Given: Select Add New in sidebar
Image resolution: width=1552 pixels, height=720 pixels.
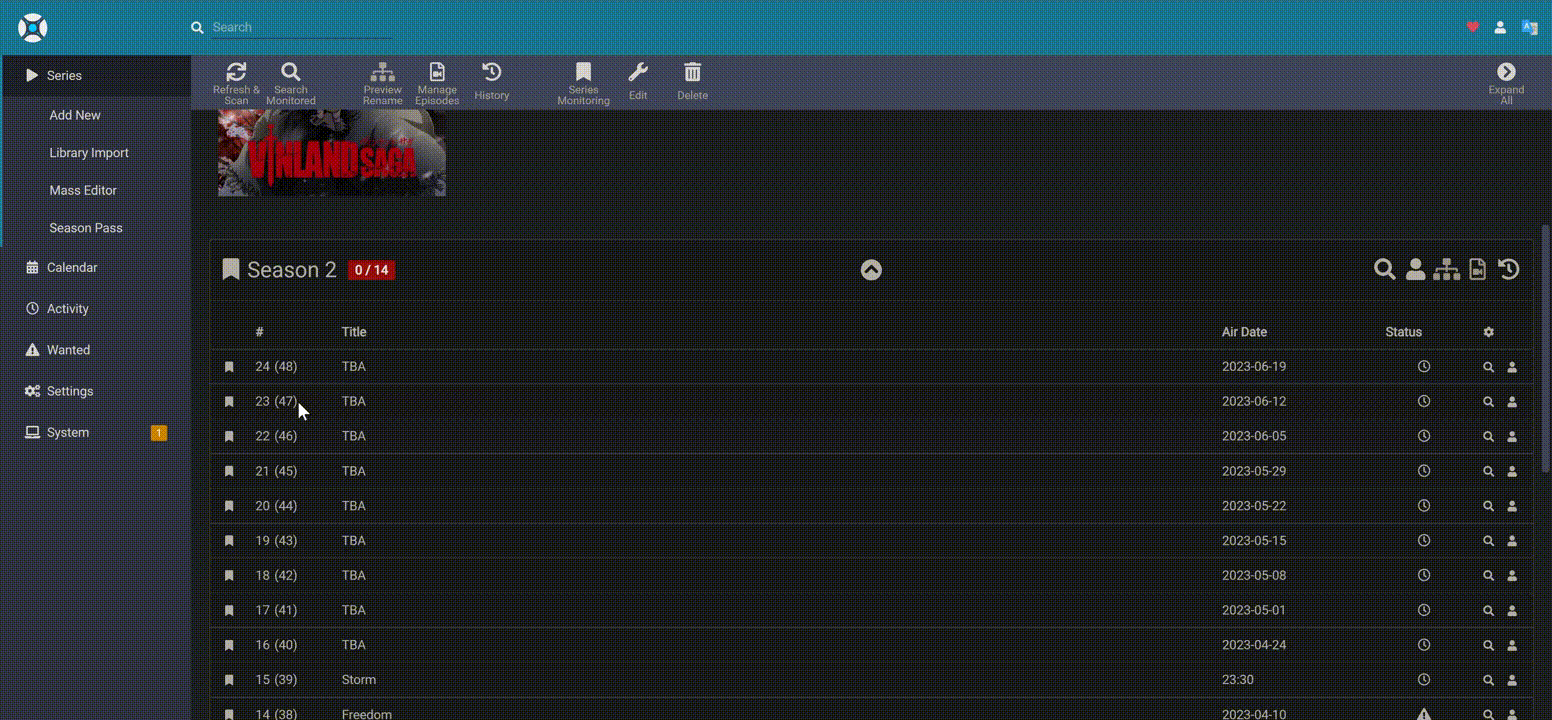Looking at the screenshot, I should 75,115.
